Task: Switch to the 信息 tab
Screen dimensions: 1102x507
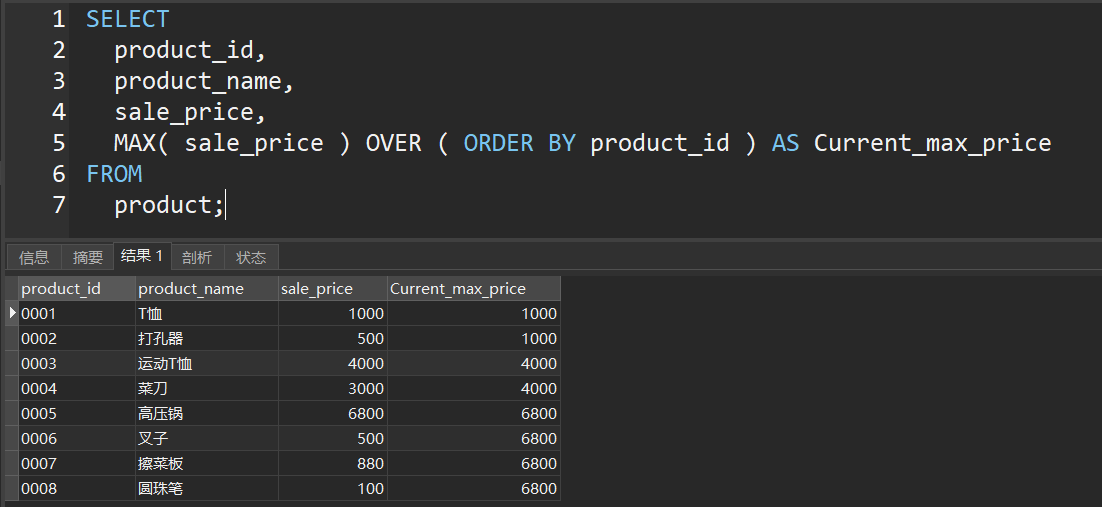Action: (34, 257)
